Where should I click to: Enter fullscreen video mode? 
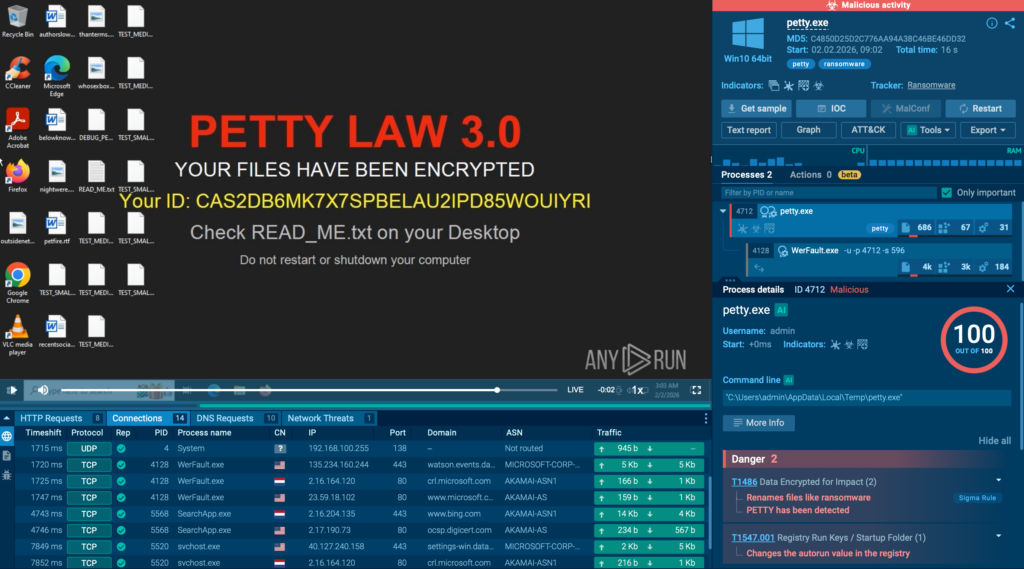(696, 390)
